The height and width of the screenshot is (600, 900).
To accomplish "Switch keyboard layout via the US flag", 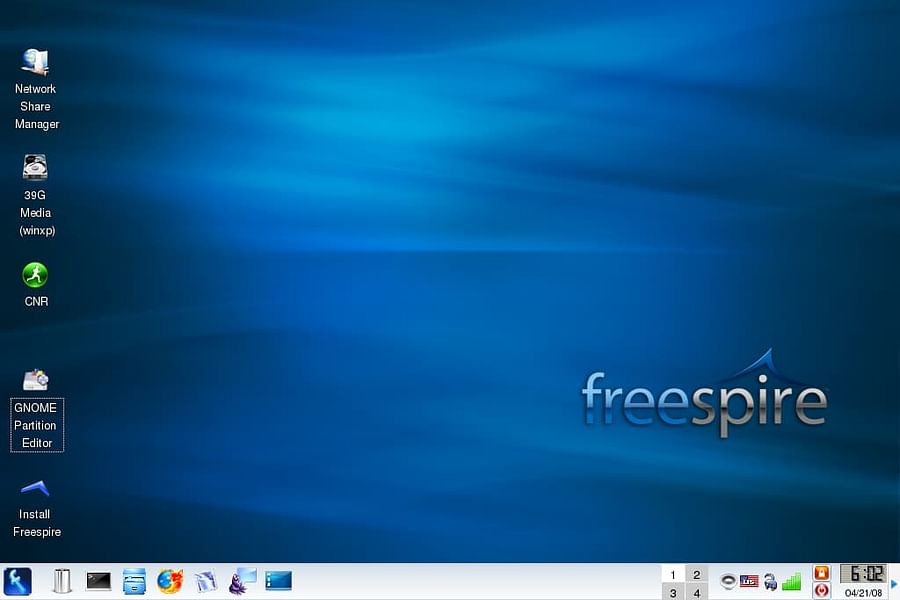I will pyautogui.click(x=748, y=580).
